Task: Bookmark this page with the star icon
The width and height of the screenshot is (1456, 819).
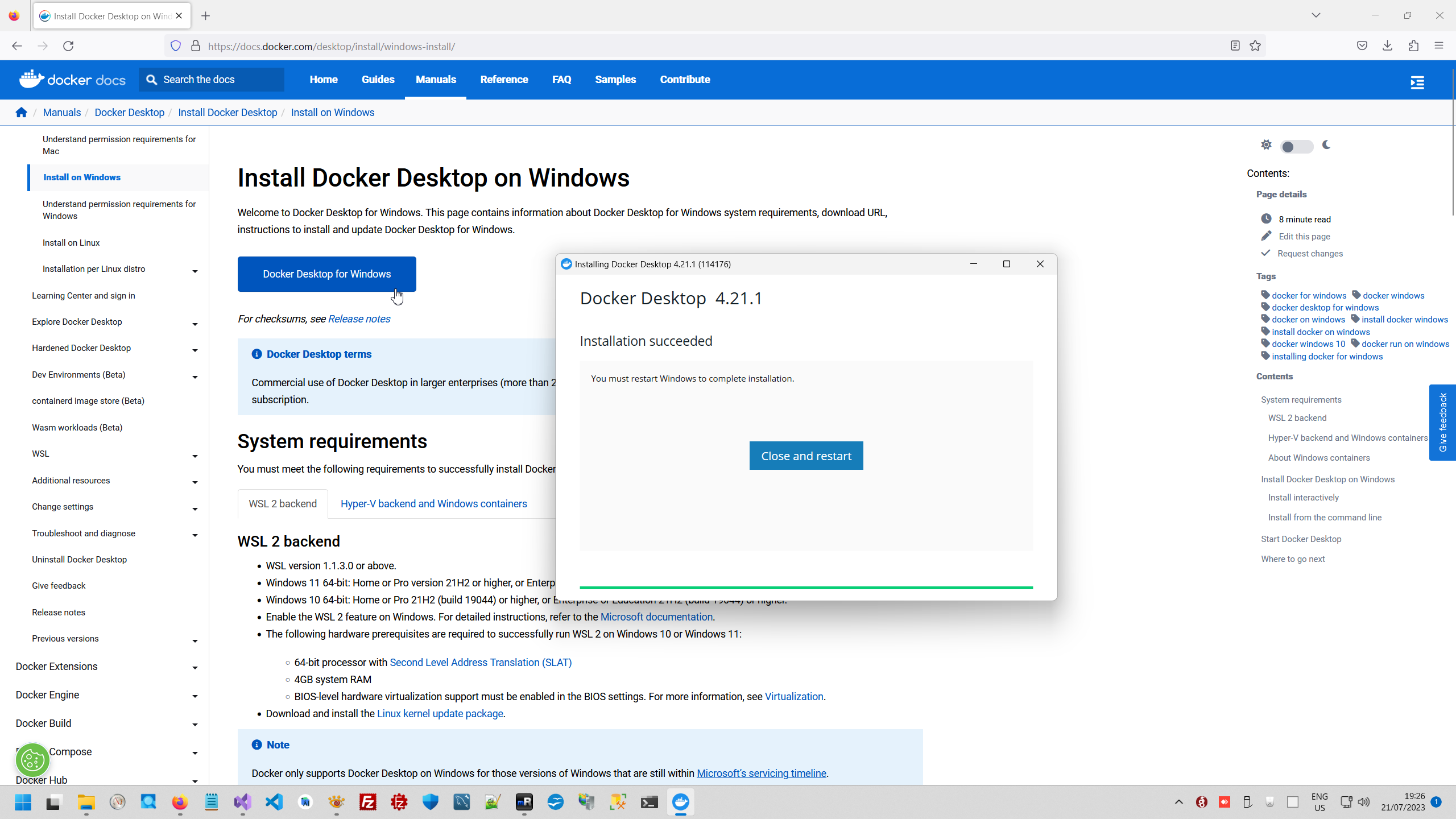Action: pos(1255,46)
